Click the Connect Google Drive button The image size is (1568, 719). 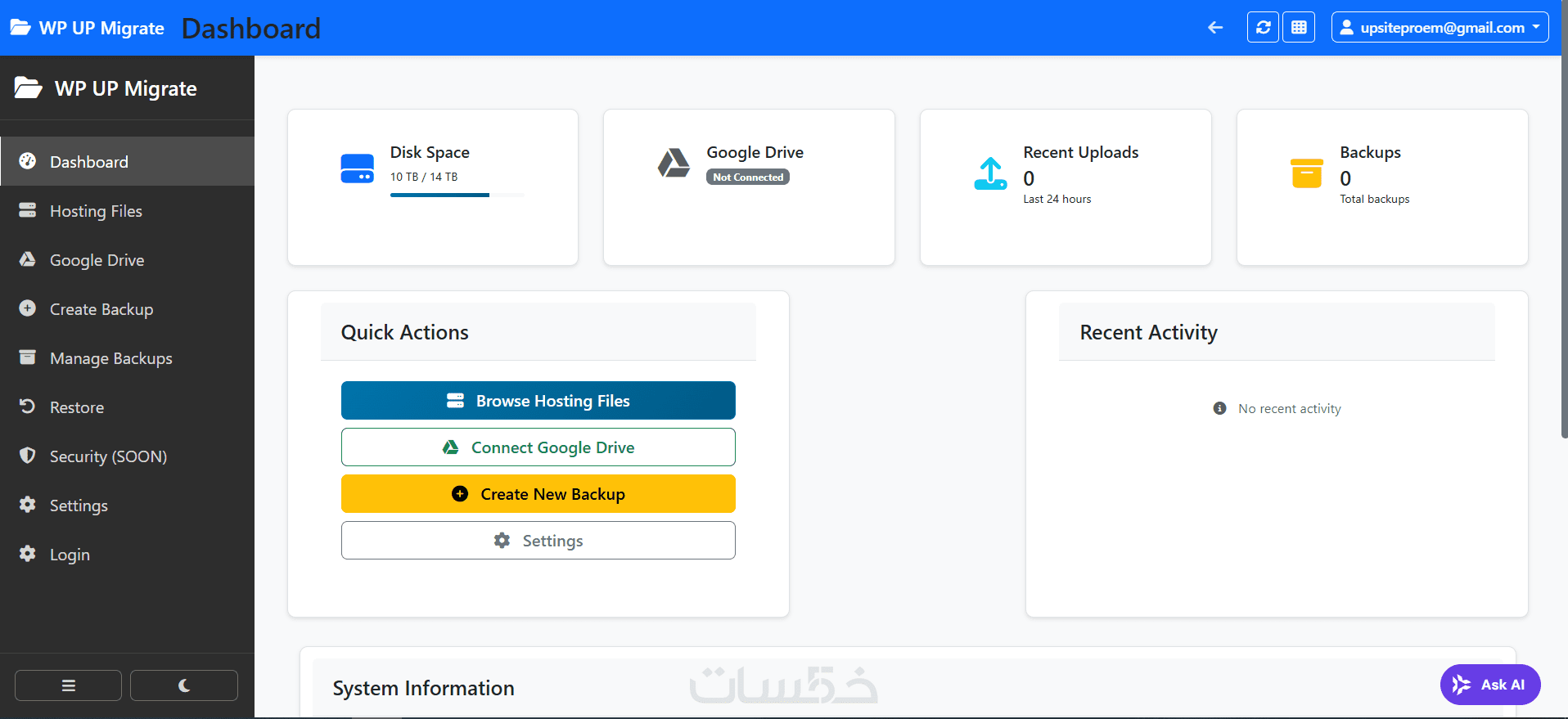[538, 447]
